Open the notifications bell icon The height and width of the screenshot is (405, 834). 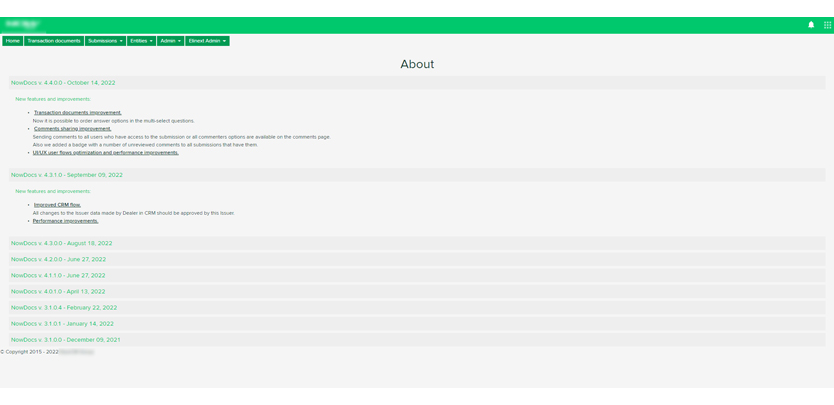811,25
